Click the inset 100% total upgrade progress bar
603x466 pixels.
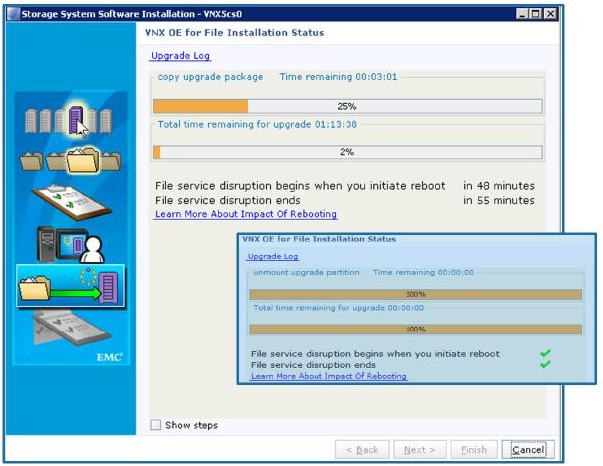coord(415,329)
